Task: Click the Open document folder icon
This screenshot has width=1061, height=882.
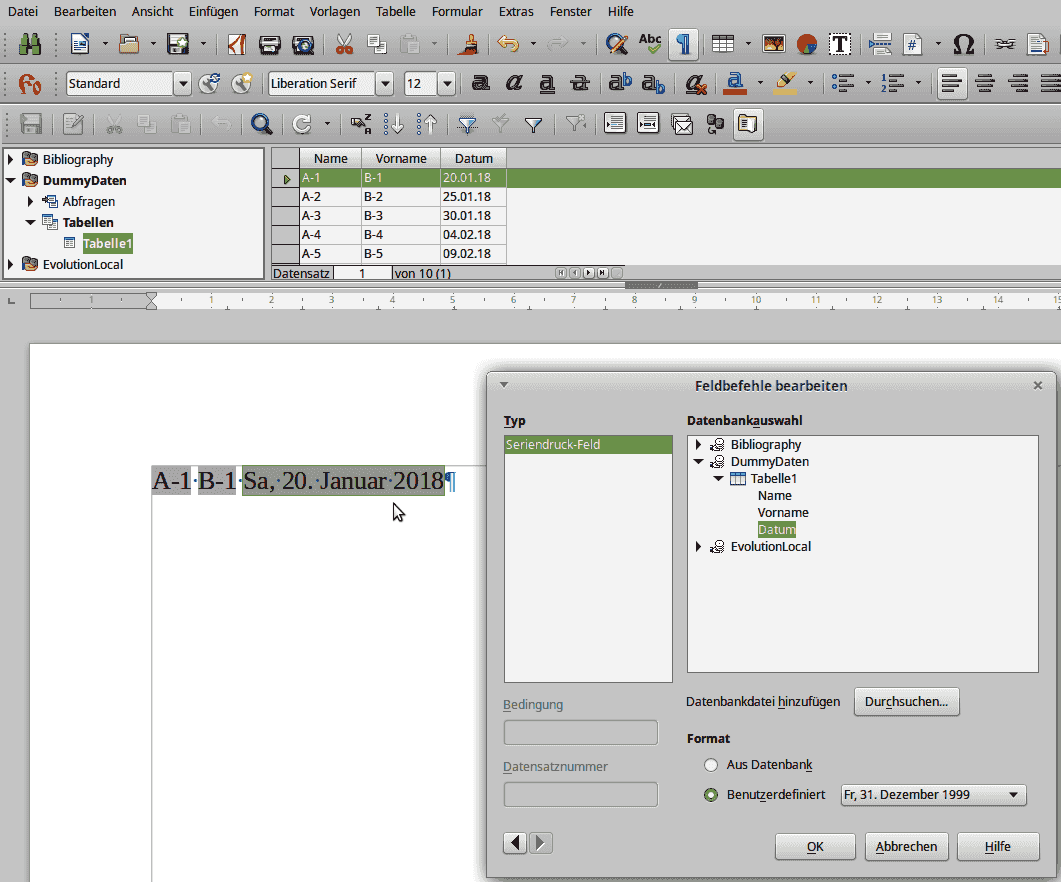Action: (129, 45)
